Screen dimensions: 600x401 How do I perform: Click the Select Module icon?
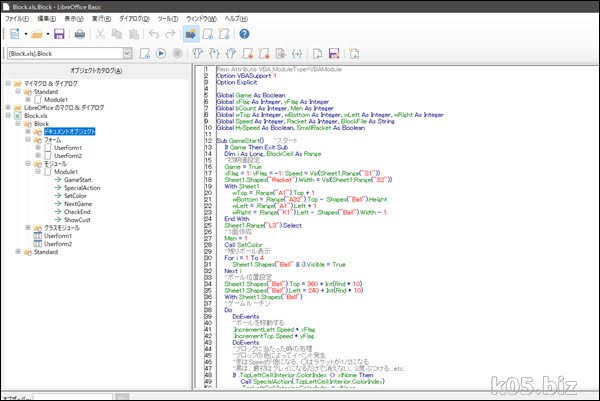224,34
